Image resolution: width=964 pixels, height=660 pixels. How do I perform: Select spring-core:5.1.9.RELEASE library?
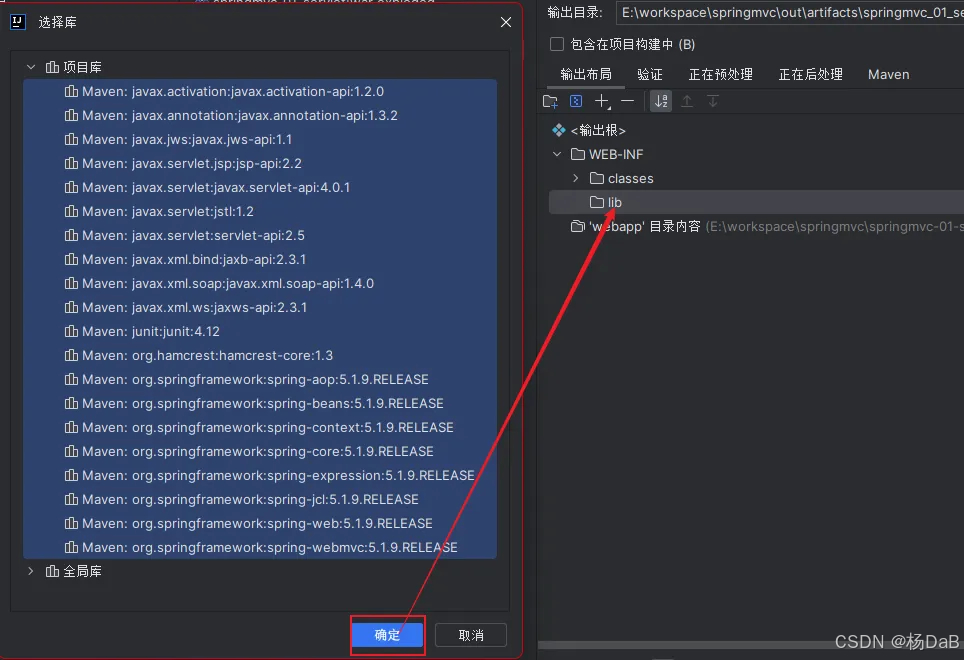pos(259,451)
